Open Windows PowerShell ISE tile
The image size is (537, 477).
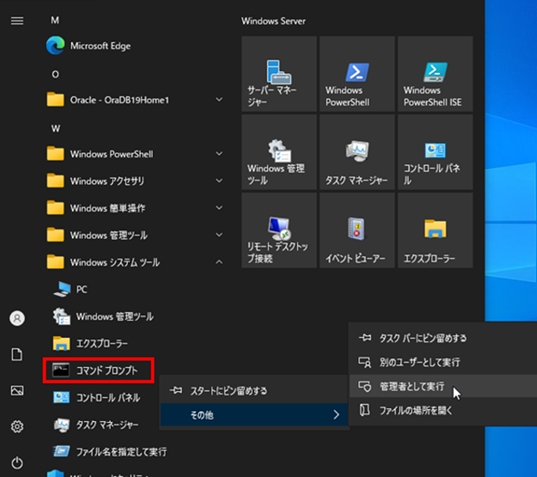435,74
